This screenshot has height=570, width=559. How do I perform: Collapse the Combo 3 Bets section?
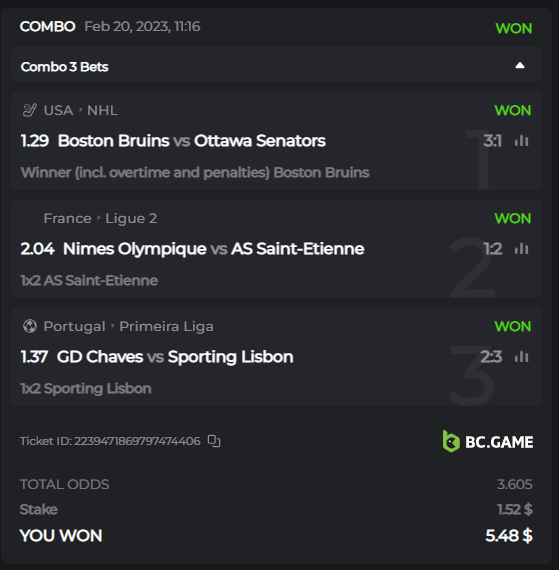pyautogui.click(x=520, y=66)
